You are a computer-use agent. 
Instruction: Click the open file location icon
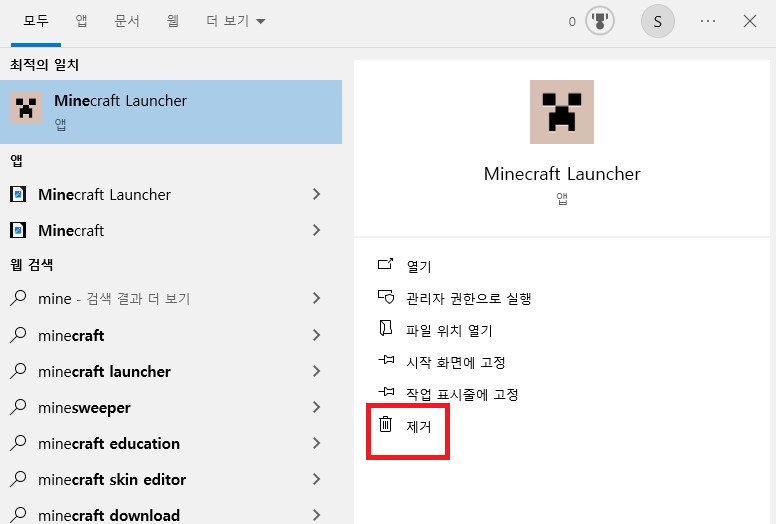386,328
